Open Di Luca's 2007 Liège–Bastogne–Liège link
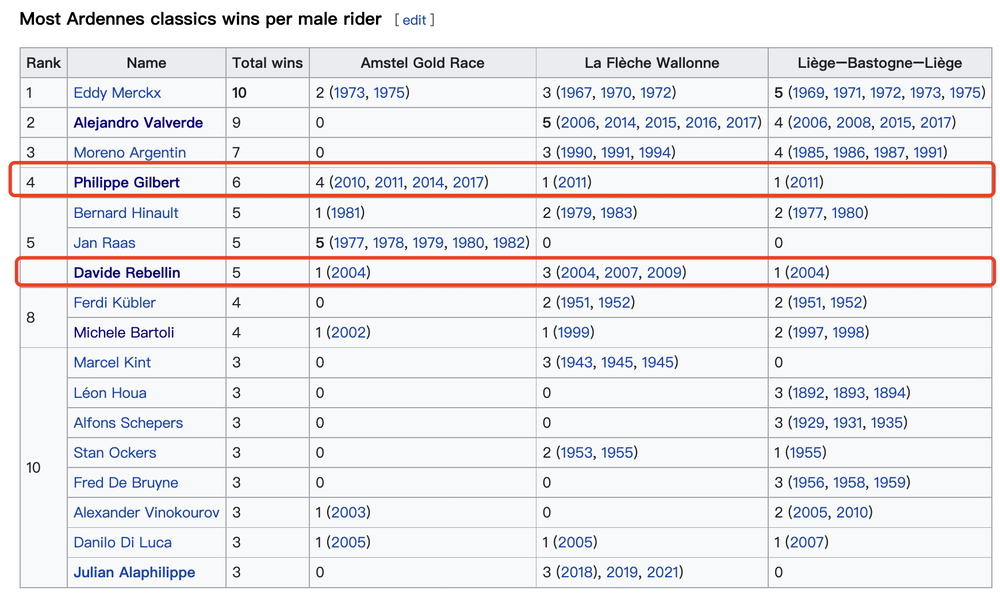 [x=807, y=543]
